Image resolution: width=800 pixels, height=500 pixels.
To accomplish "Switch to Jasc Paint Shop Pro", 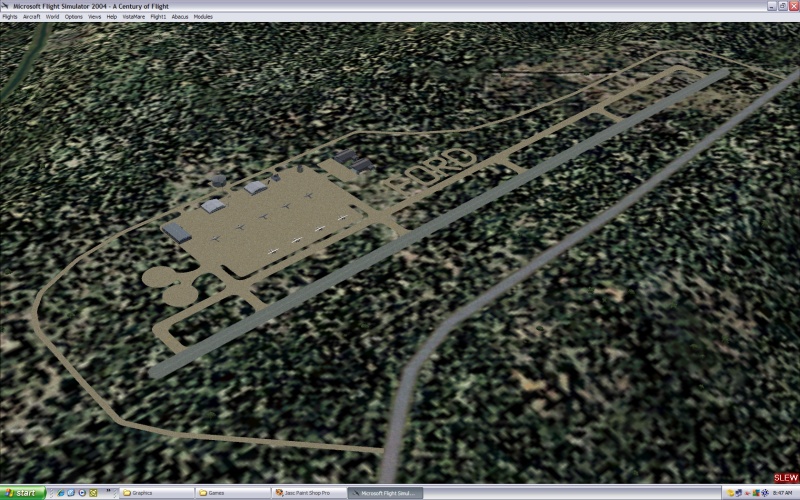I will click(308, 493).
